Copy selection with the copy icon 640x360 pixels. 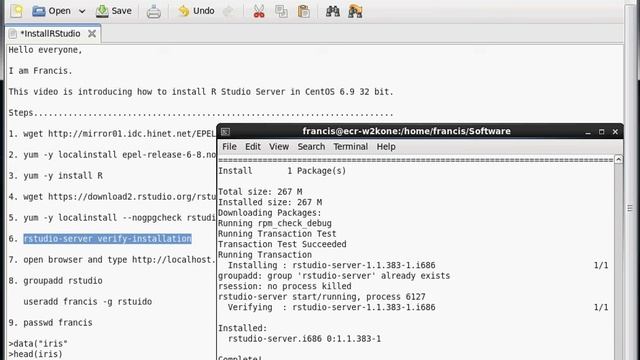click(281, 11)
